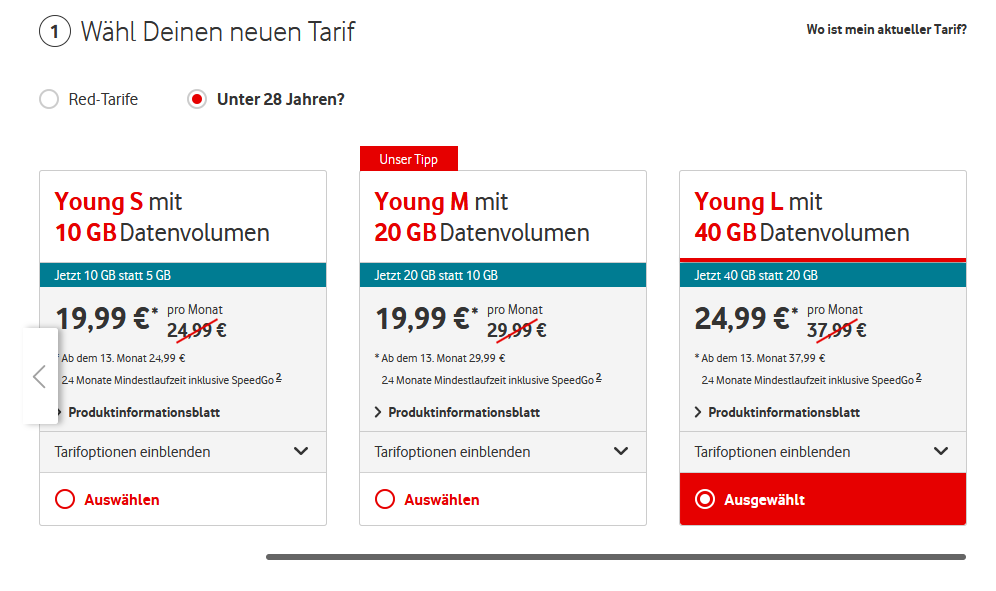The height and width of the screenshot is (591, 996).
Task: Click the horizontal tariff scrollbar
Action: tap(615, 557)
